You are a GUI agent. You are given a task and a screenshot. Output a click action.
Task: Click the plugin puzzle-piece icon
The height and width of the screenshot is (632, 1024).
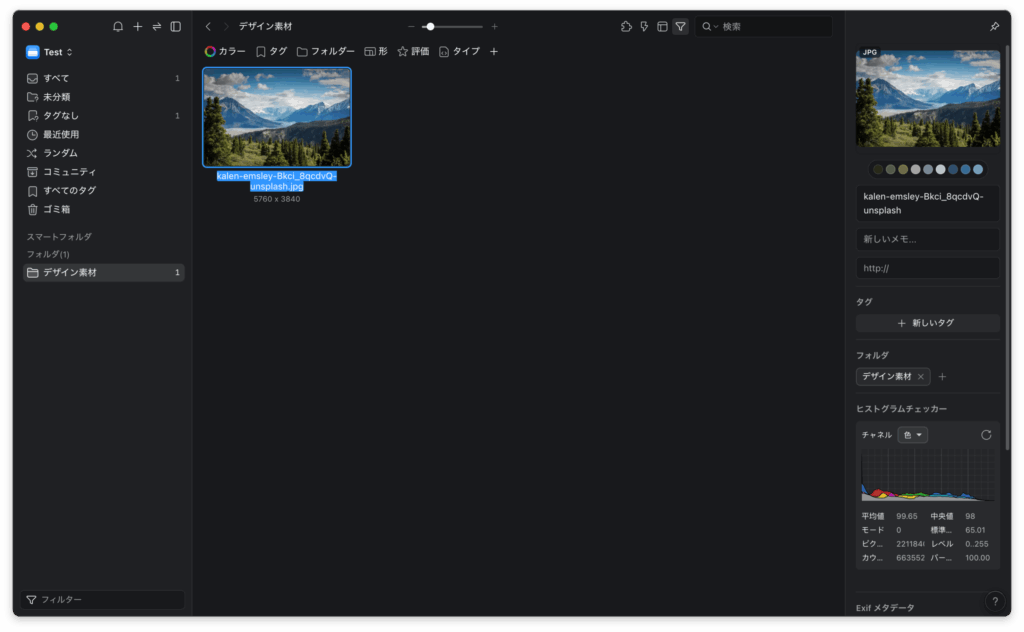pyautogui.click(x=626, y=27)
